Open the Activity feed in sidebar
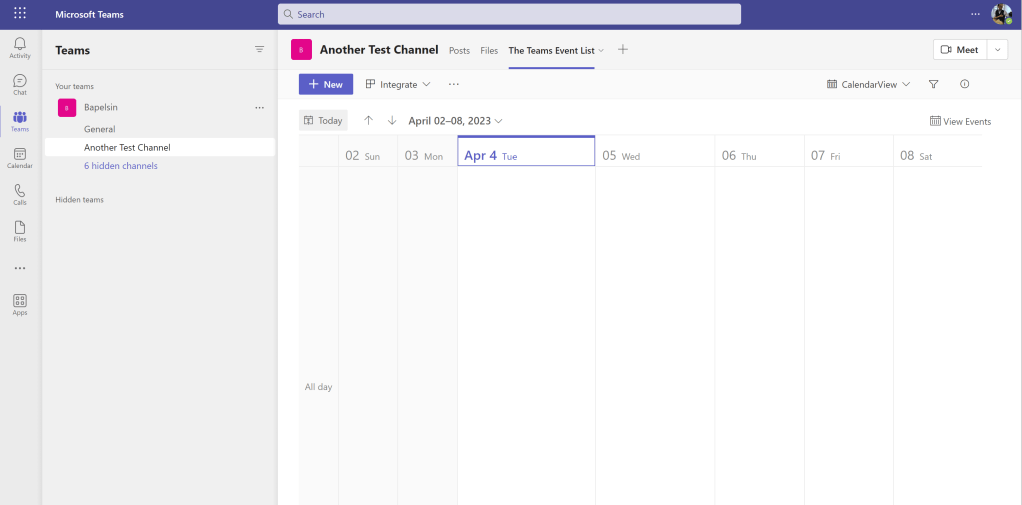The height and width of the screenshot is (505, 1022). coord(20,47)
